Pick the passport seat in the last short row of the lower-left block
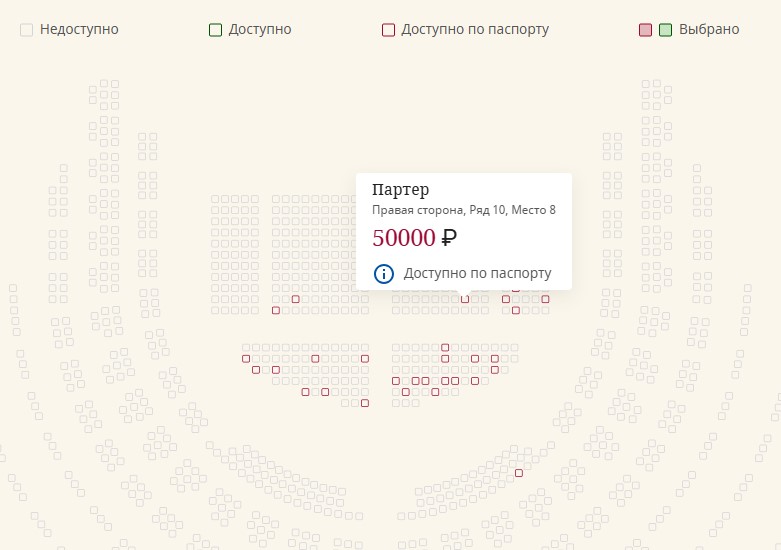The width and height of the screenshot is (781, 550). 365,403
